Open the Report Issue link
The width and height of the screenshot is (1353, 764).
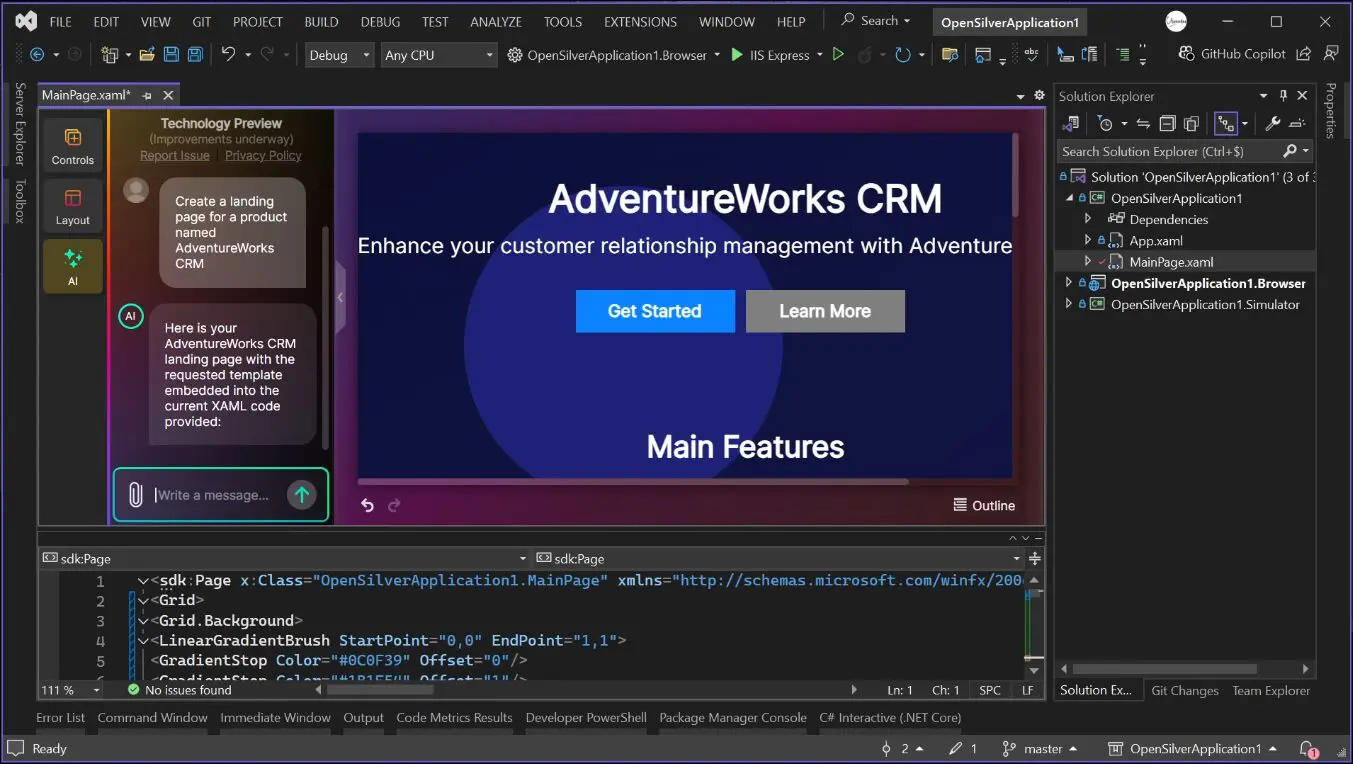175,155
